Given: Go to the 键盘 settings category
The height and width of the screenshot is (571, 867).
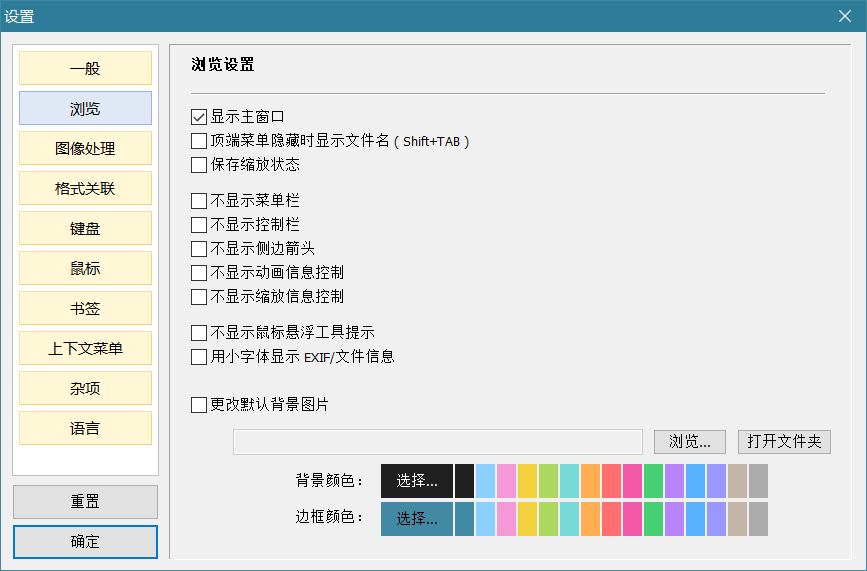Looking at the screenshot, I should click(x=85, y=229).
